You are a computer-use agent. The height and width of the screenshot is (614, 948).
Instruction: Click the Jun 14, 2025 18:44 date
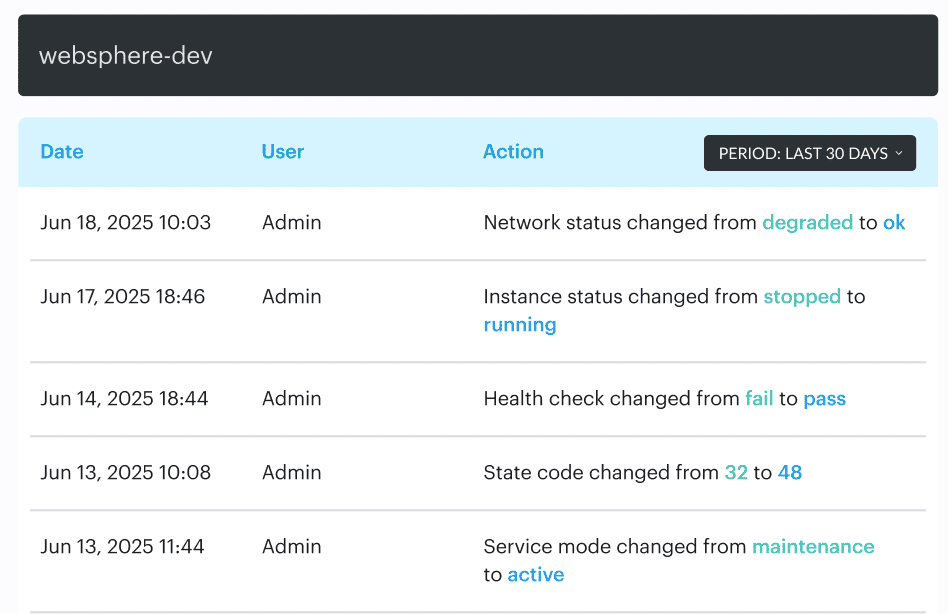coord(124,399)
